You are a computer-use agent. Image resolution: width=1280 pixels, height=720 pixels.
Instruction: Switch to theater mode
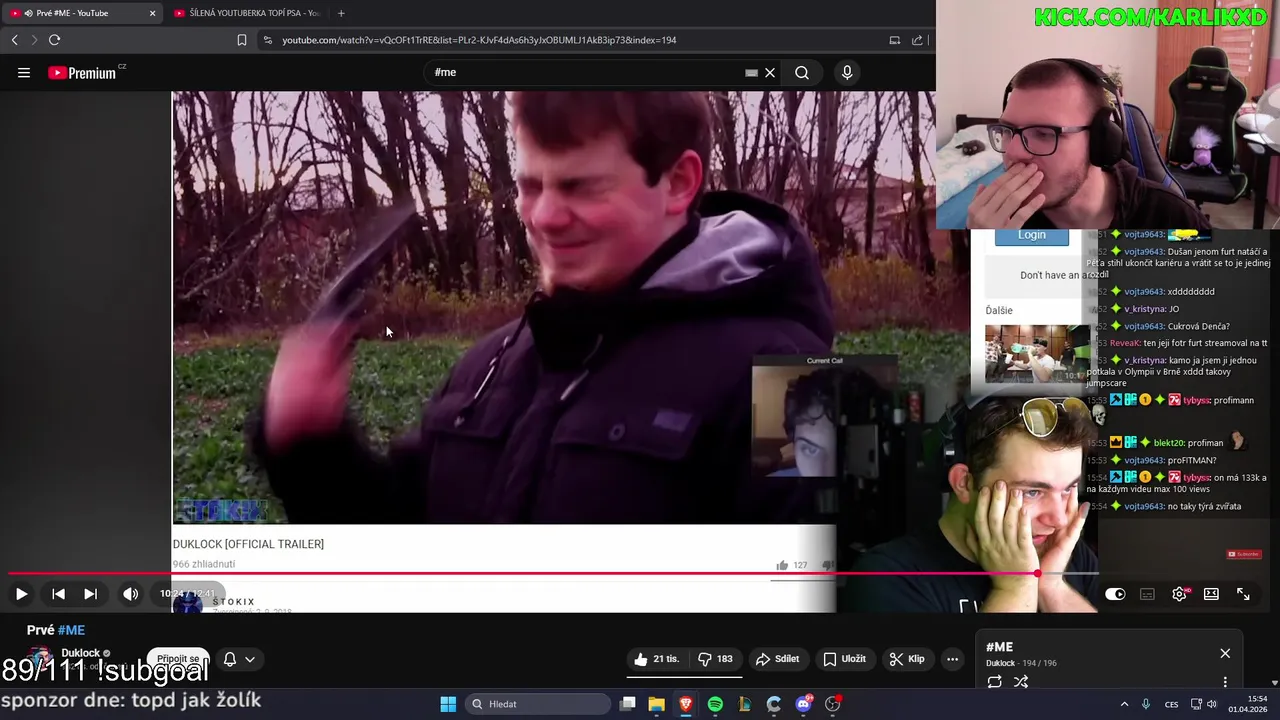(x=1211, y=594)
